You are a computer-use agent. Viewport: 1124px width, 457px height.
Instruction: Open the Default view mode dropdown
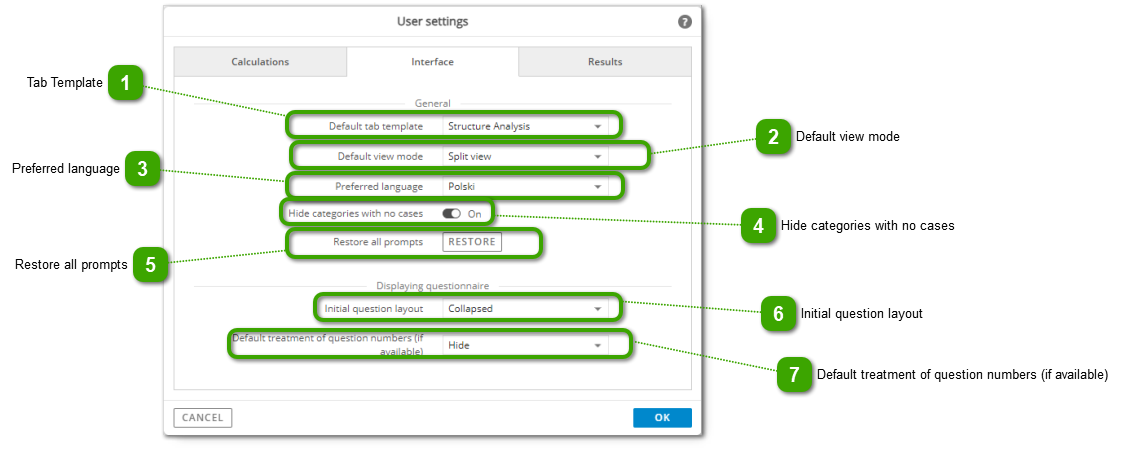point(525,156)
